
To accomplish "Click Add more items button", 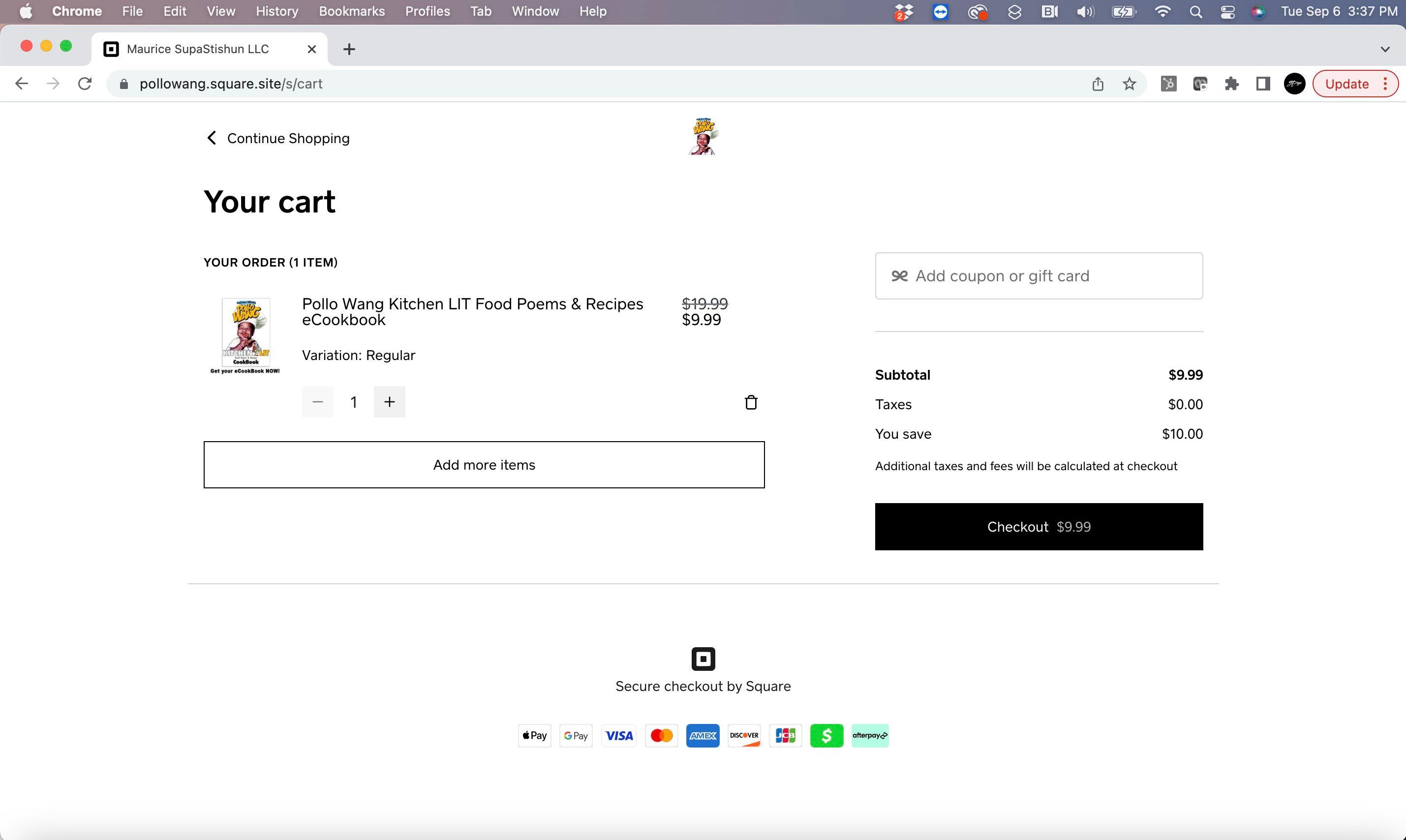I will coord(484,464).
